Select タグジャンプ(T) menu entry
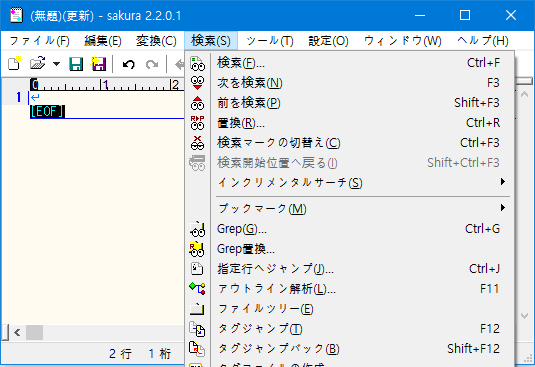The image size is (535, 367). click(349, 329)
